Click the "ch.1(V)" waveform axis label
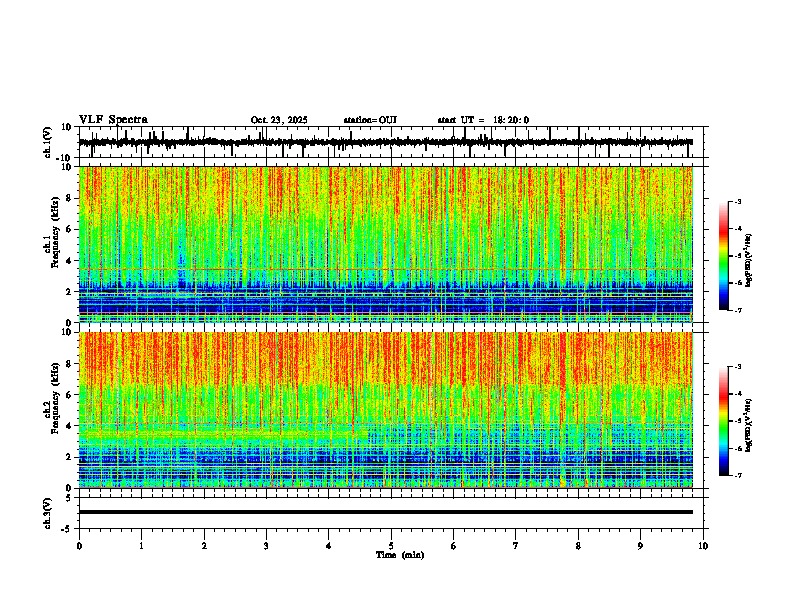Viewport: 792px width, 612px height. point(48,142)
